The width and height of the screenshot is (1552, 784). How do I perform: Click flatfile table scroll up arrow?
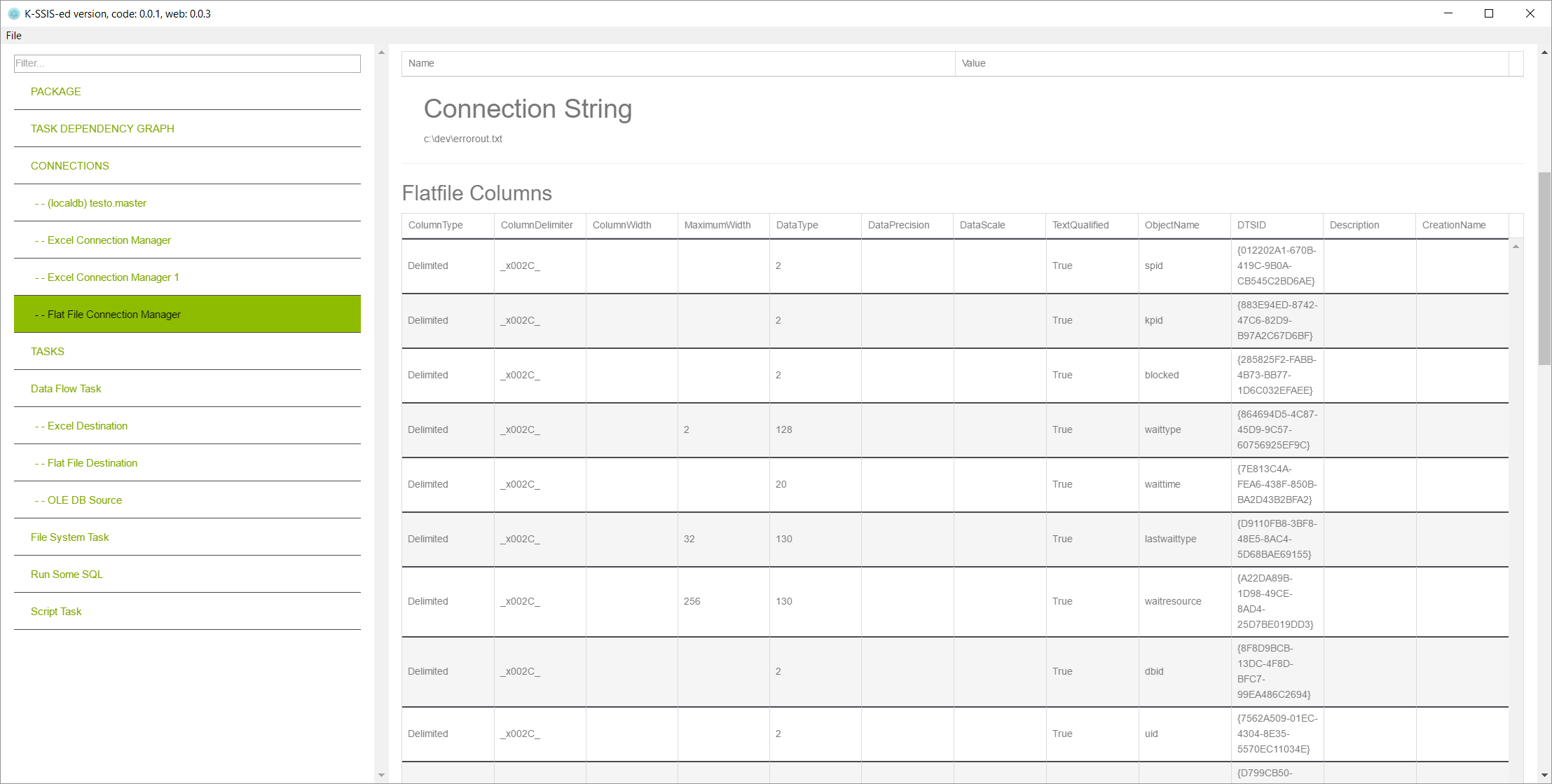pos(1516,247)
